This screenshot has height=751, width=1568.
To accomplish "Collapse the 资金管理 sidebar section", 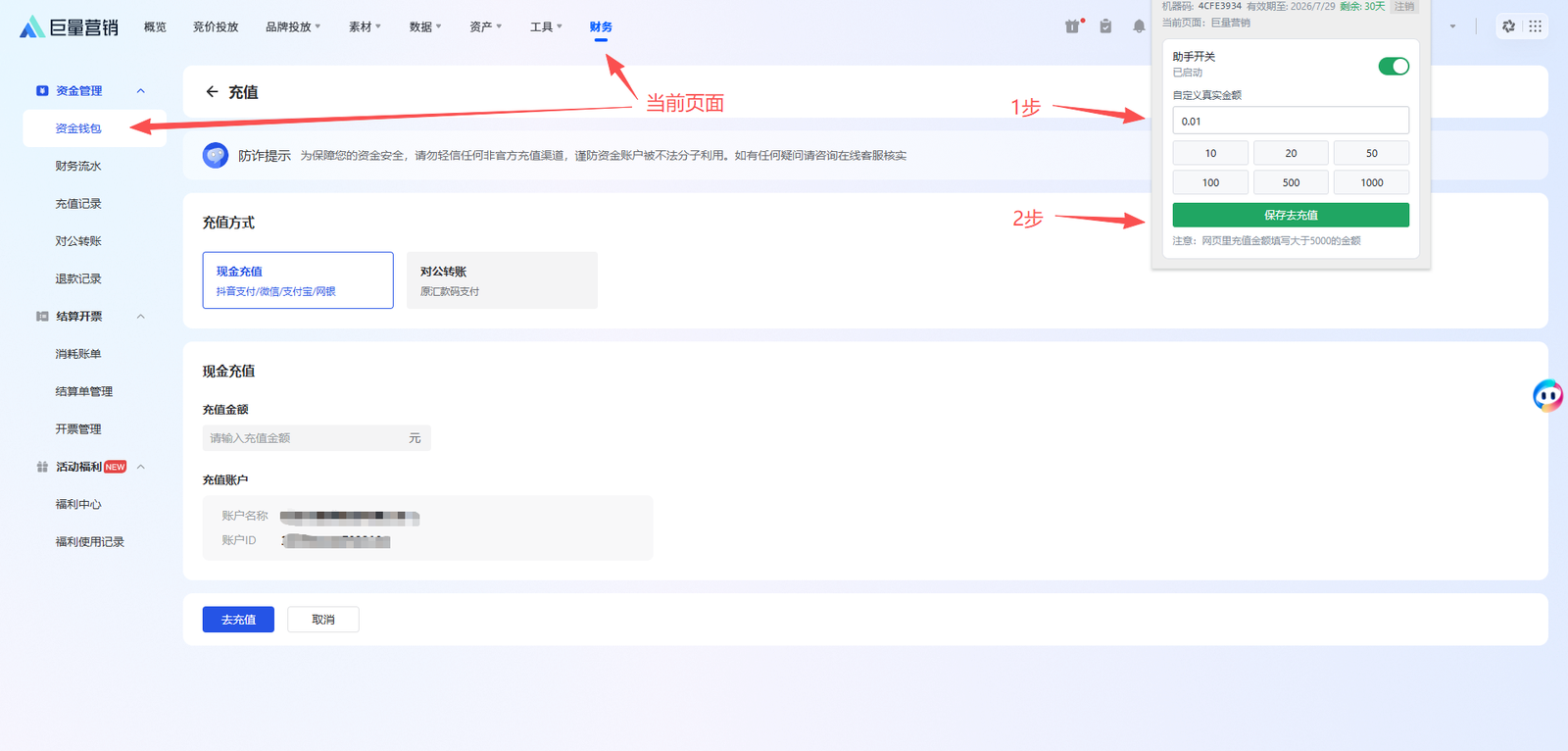I will 140,91.
